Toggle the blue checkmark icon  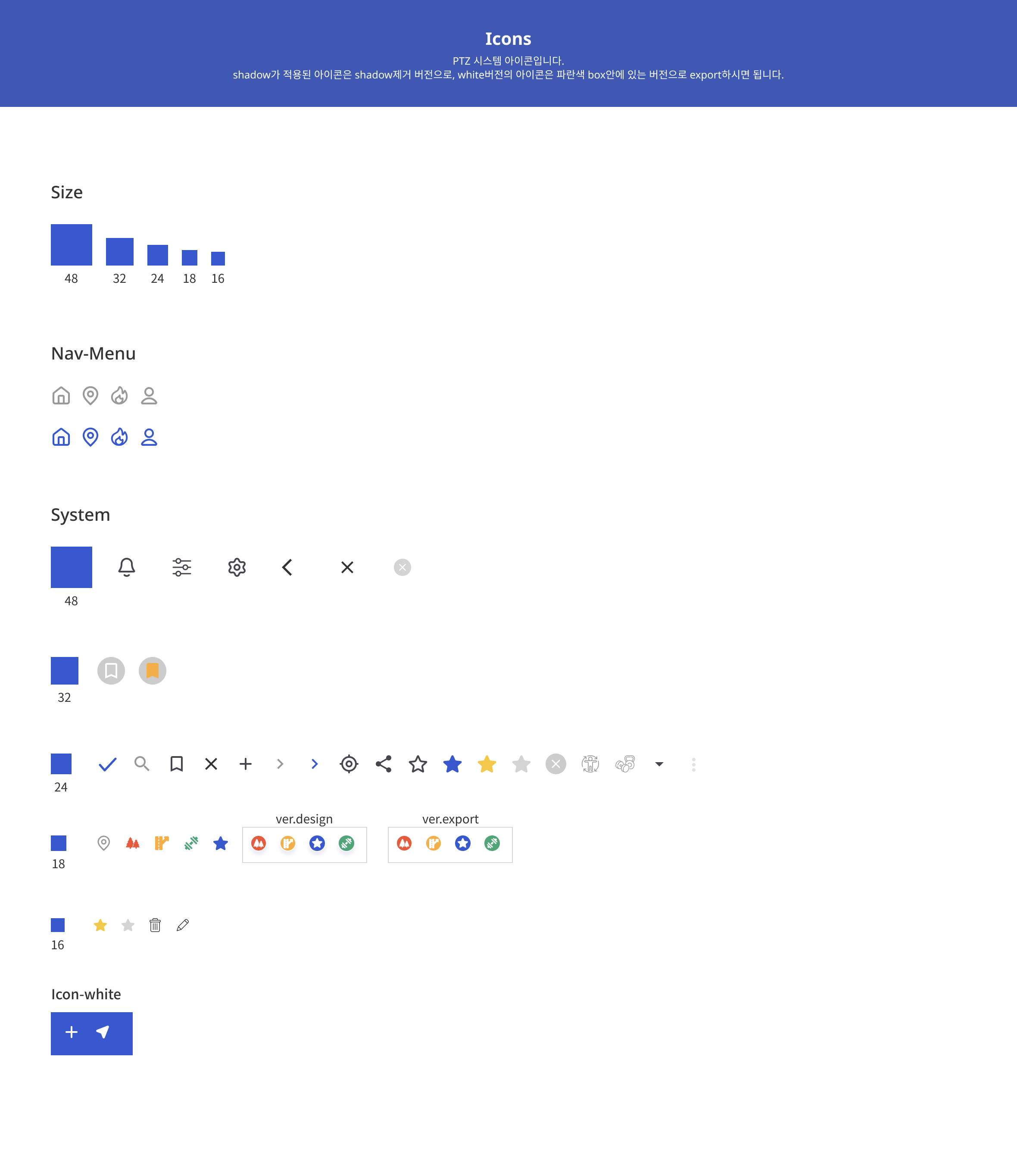[107, 764]
